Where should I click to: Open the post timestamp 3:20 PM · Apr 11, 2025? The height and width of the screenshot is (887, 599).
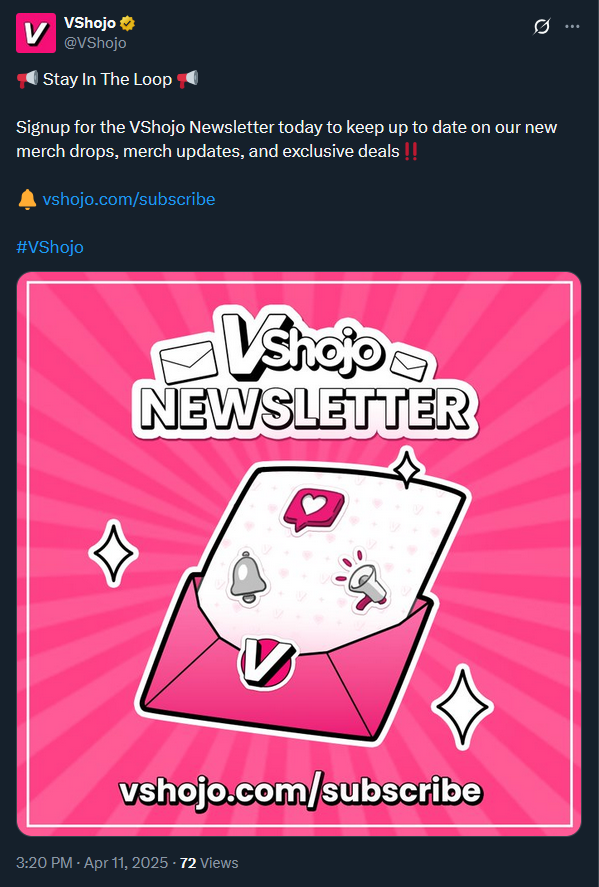pos(92,863)
